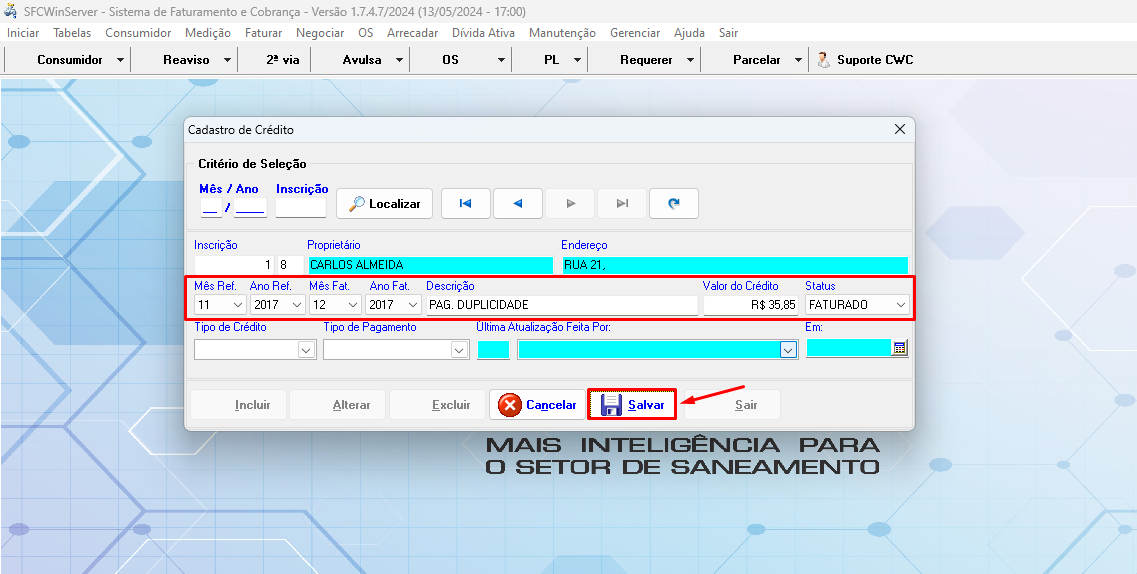Open the Mês Fat. dropdown showing 12
The image size is (1137, 574).
pyautogui.click(x=353, y=305)
